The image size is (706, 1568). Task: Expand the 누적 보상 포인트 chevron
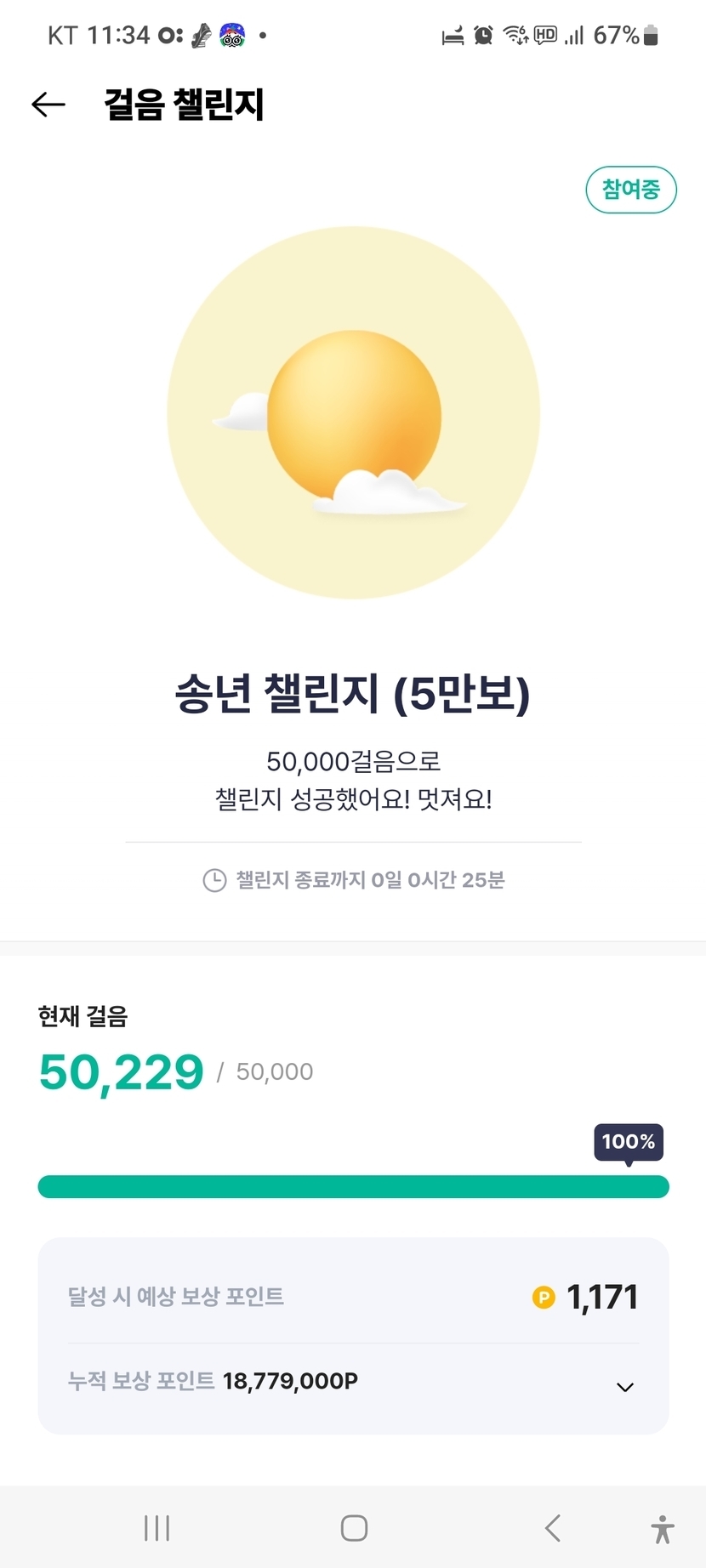pos(625,1387)
